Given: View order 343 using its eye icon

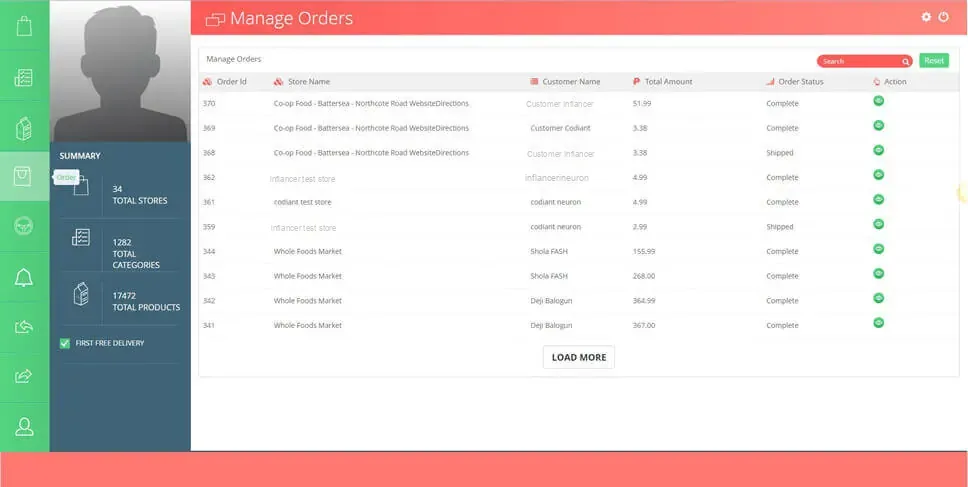Looking at the screenshot, I should tap(878, 273).
